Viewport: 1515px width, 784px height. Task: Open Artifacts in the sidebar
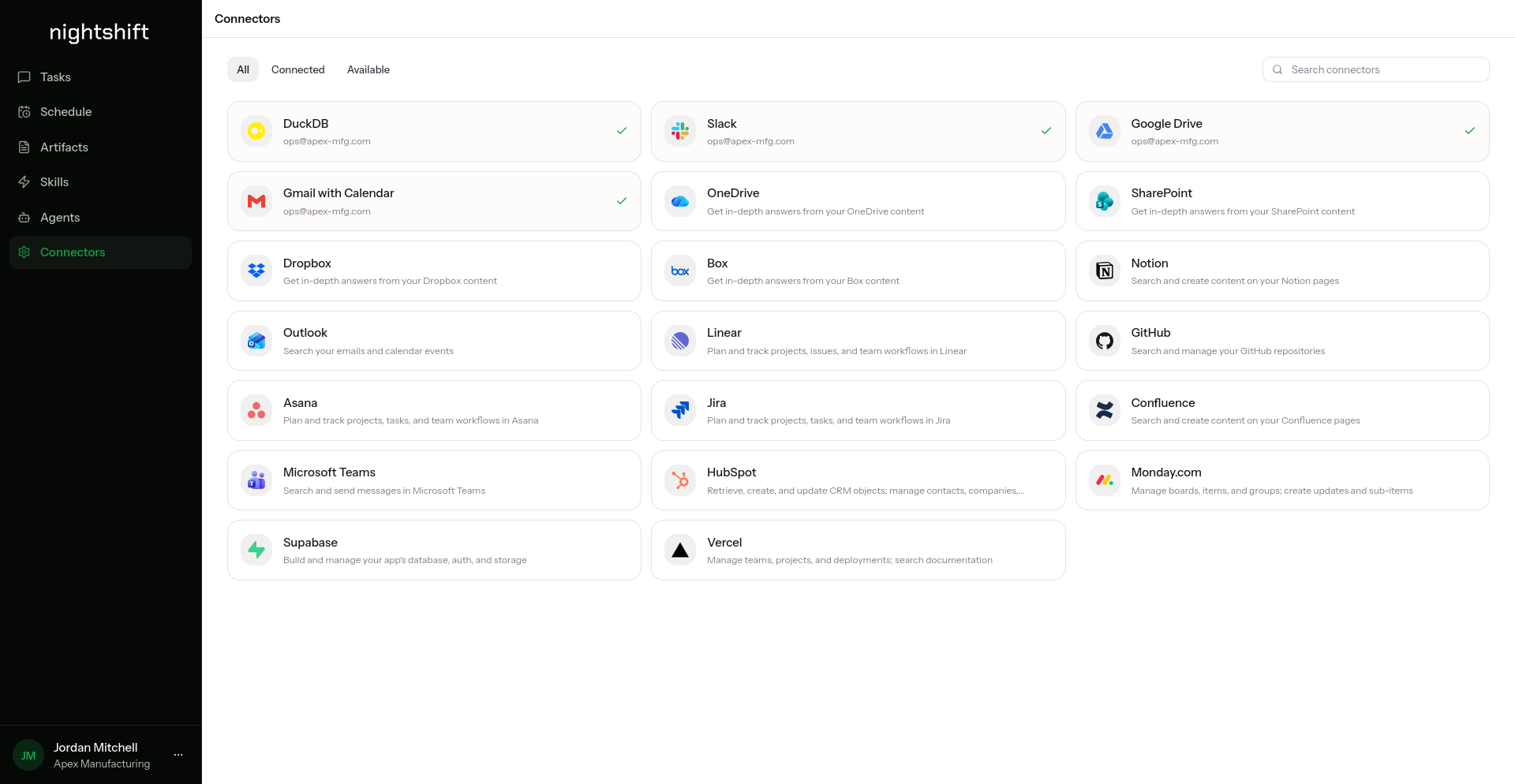[100, 147]
